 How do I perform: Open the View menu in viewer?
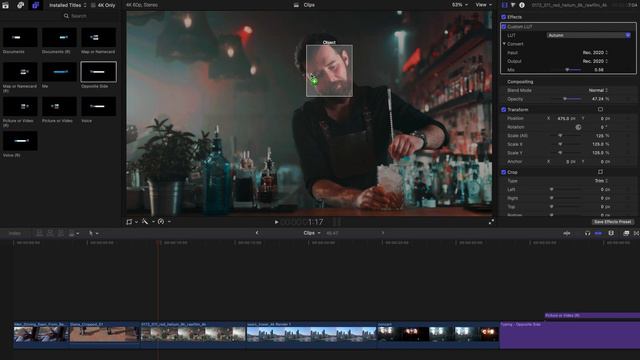coord(484,5)
